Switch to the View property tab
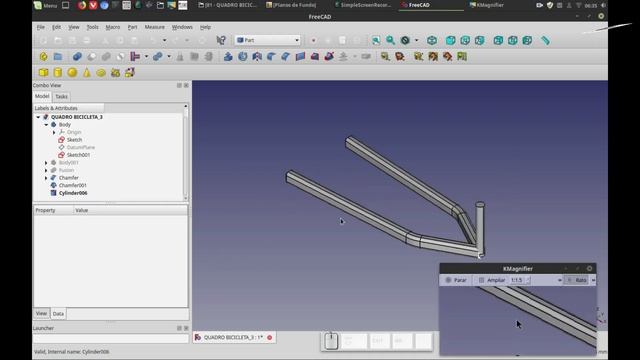Image resolution: width=640 pixels, height=360 pixels. tap(41, 313)
